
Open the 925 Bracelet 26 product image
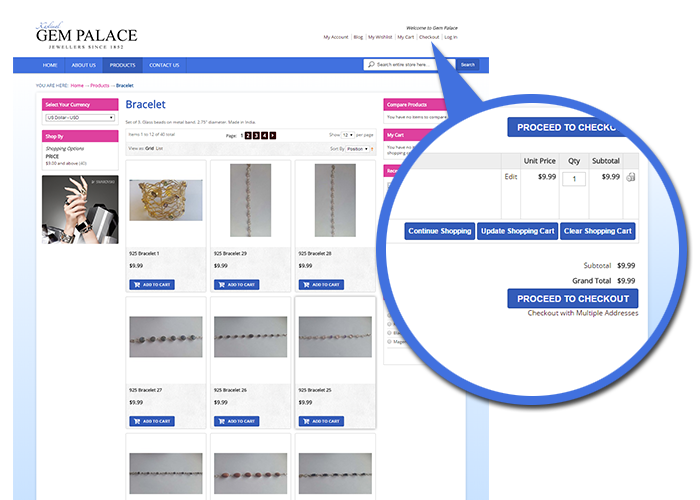coord(250,337)
